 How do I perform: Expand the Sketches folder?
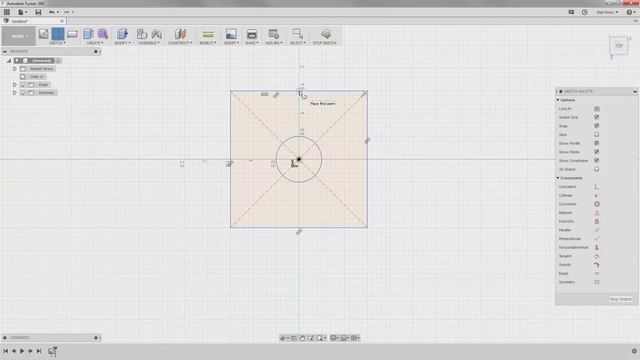(x=15, y=93)
